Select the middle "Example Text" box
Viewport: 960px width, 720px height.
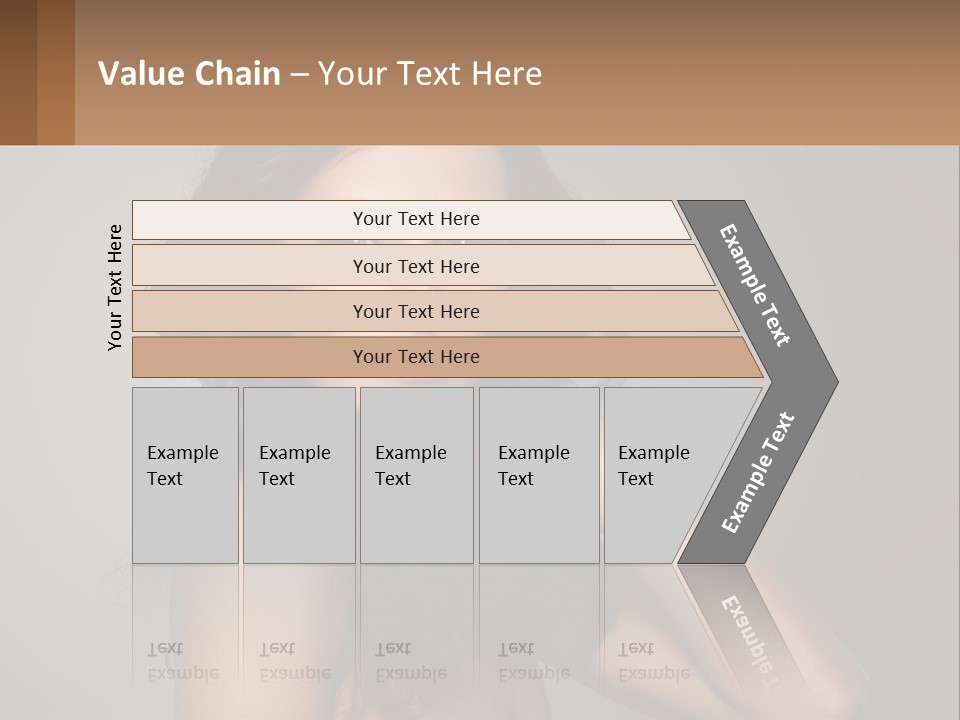(416, 475)
